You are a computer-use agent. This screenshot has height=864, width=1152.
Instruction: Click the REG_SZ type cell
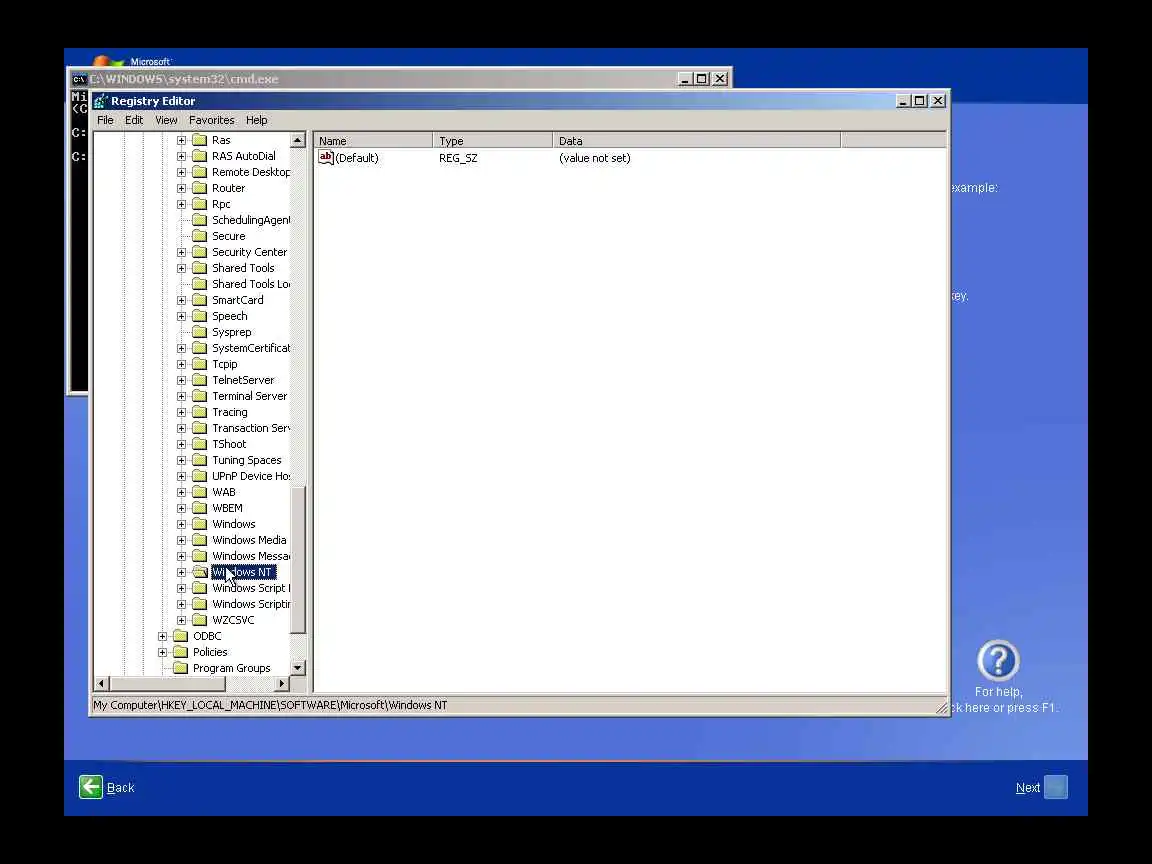click(458, 158)
